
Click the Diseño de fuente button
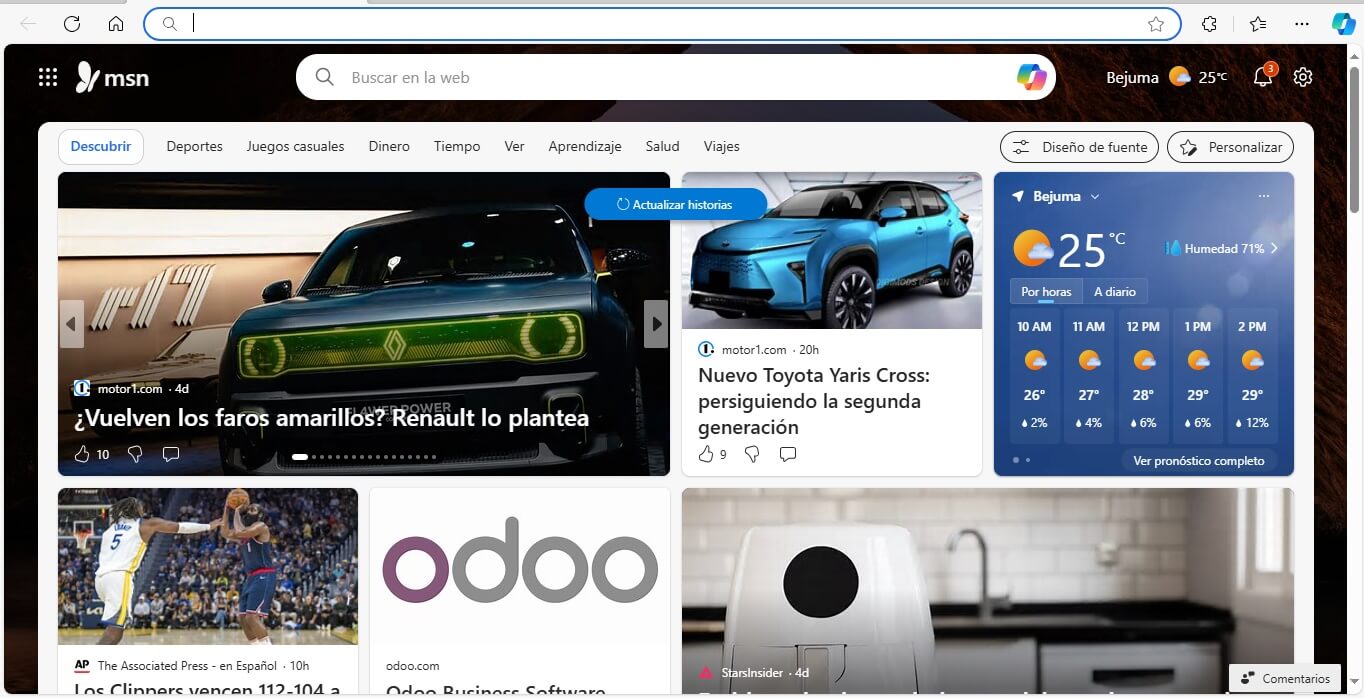click(x=1079, y=147)
